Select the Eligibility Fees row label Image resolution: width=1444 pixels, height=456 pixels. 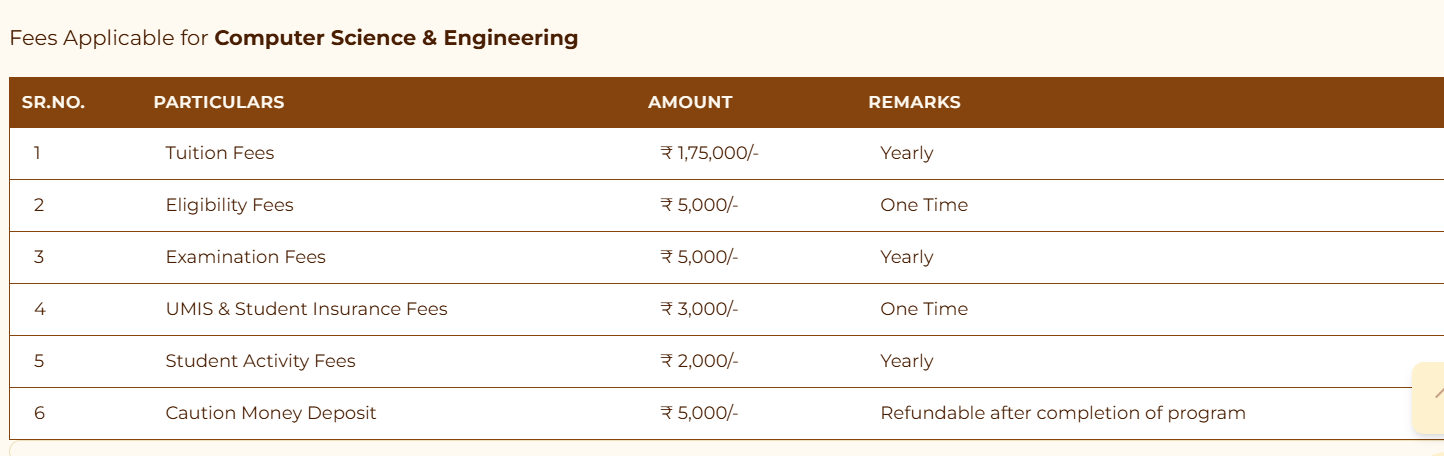(x=230, y=205)
